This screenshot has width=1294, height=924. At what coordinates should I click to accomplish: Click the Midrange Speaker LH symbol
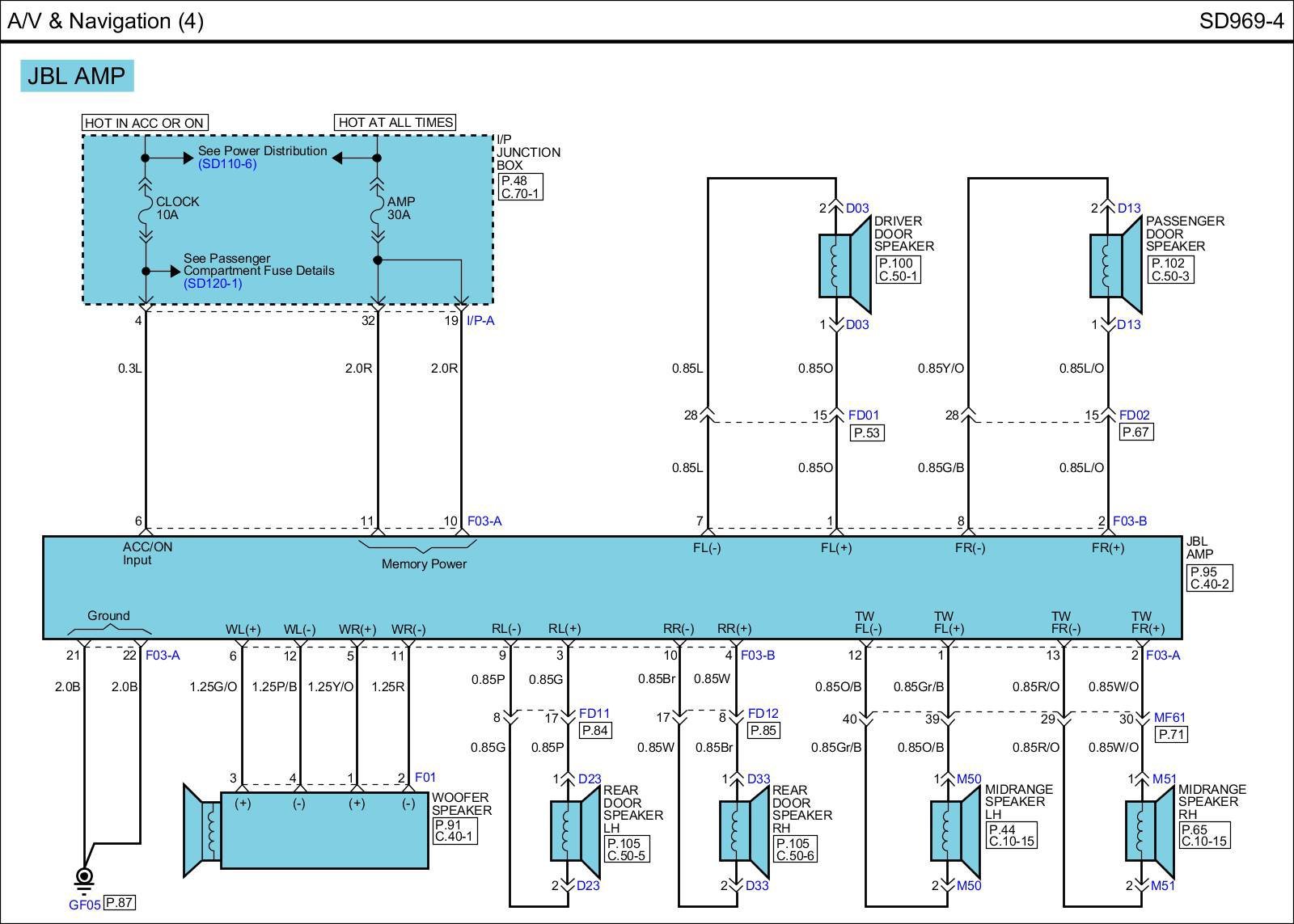(954, 832)
